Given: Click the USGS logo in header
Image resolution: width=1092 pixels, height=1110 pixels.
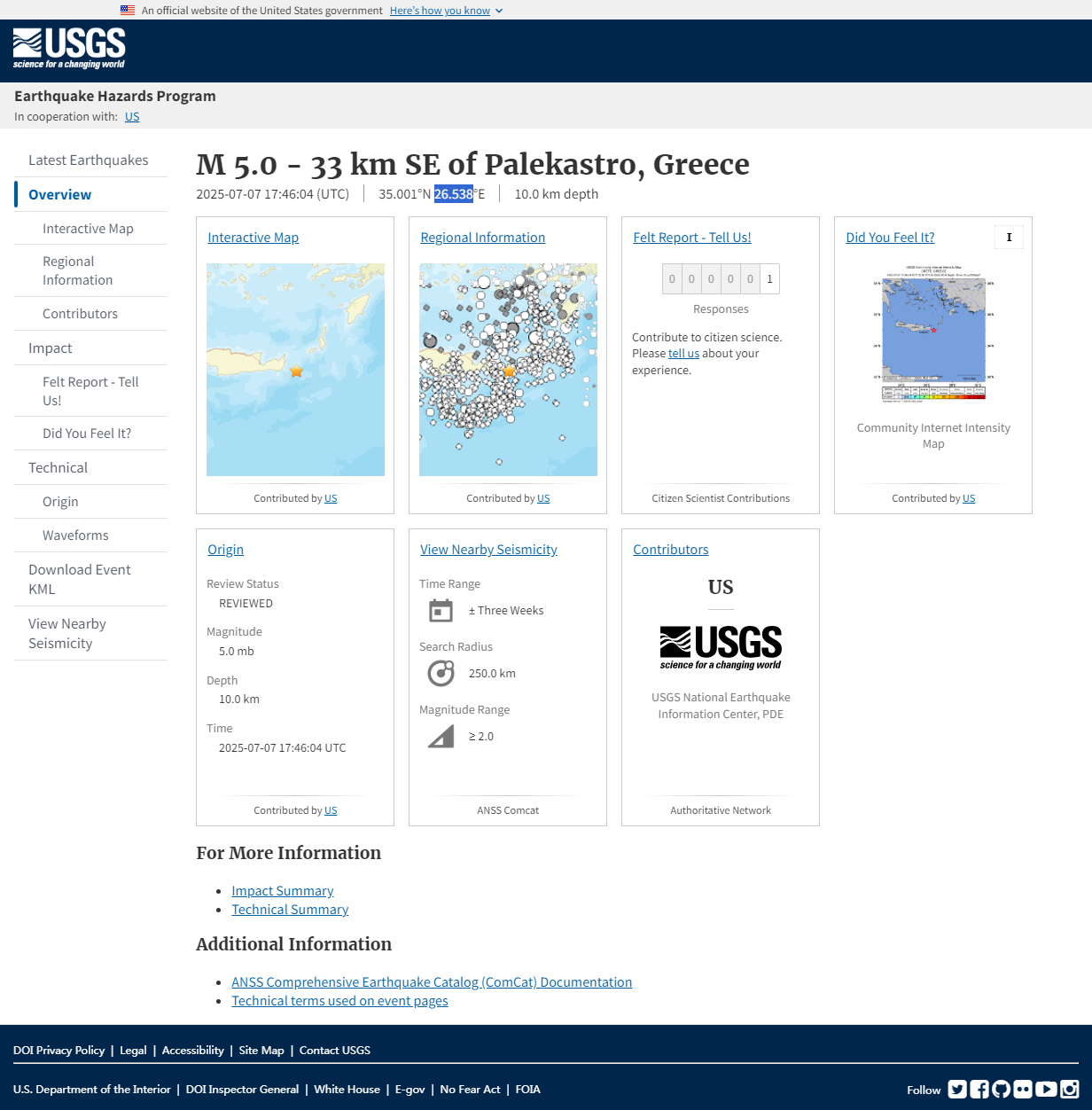Looking at the screenshot, I should pyautogui.click(x=69, y=48).
